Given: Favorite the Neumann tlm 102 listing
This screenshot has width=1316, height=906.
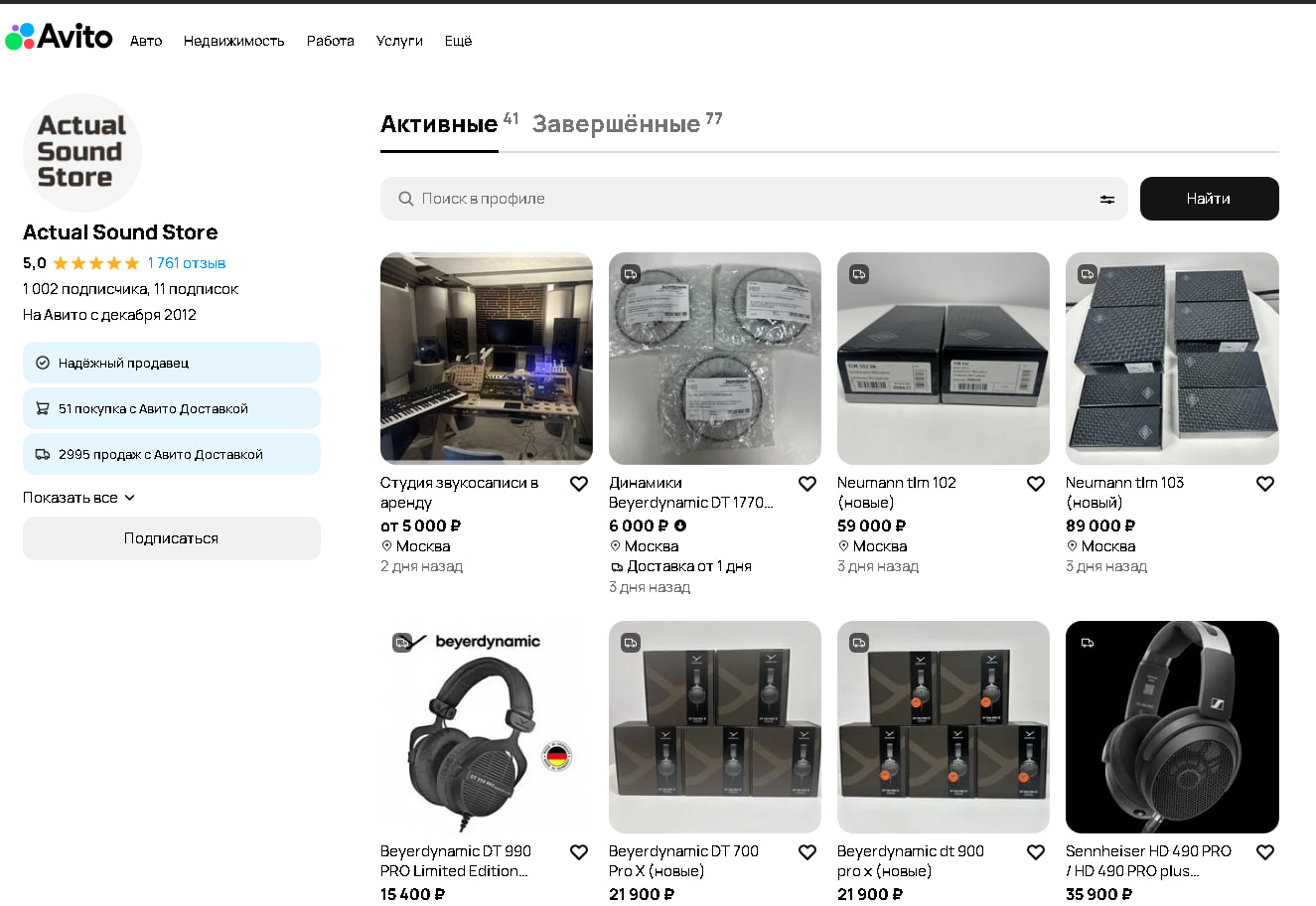Looking at the screenshot, I should tap(1036, 484).
